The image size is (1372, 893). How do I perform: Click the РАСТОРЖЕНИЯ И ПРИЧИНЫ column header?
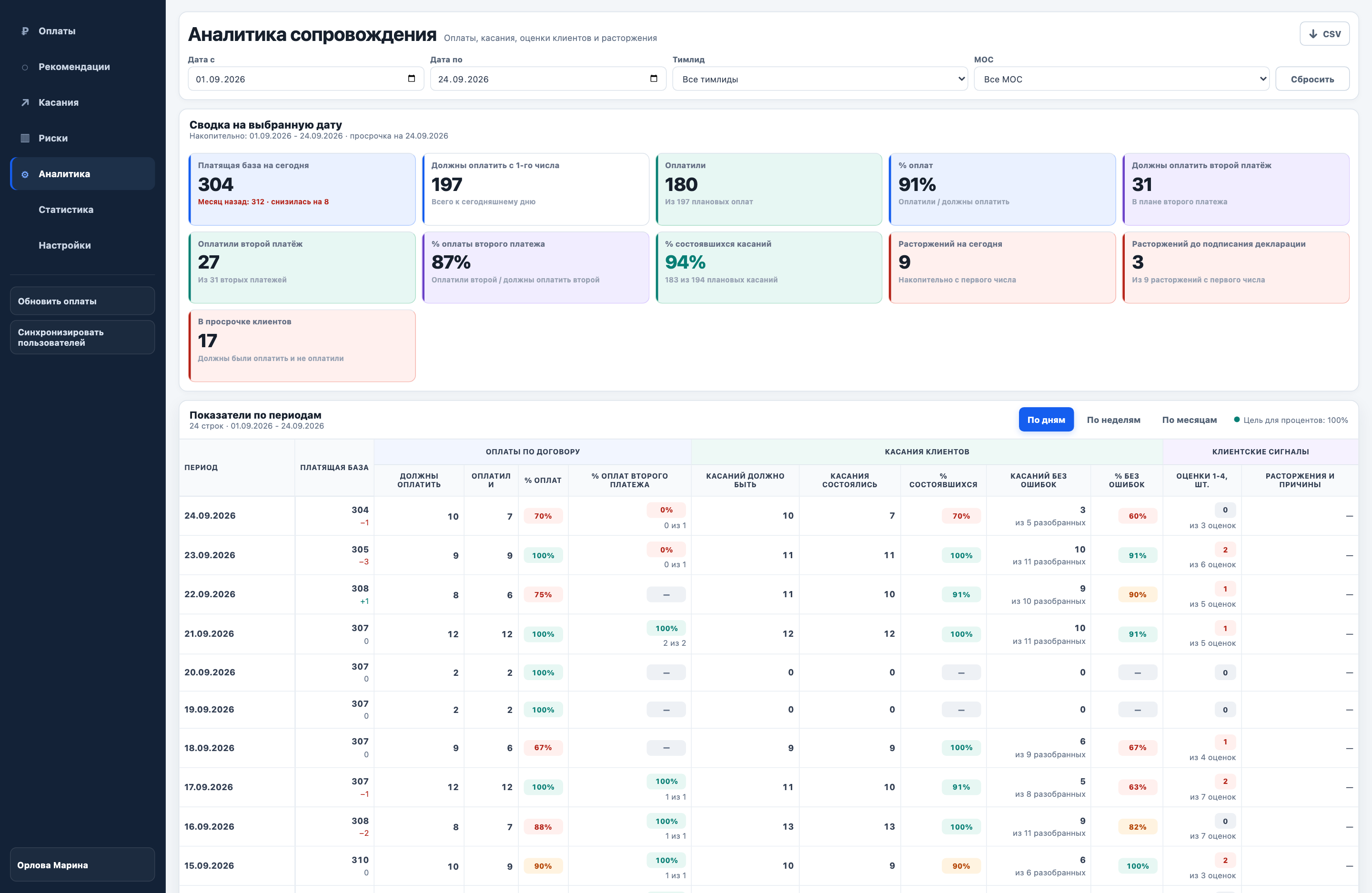coord(1300,480)
